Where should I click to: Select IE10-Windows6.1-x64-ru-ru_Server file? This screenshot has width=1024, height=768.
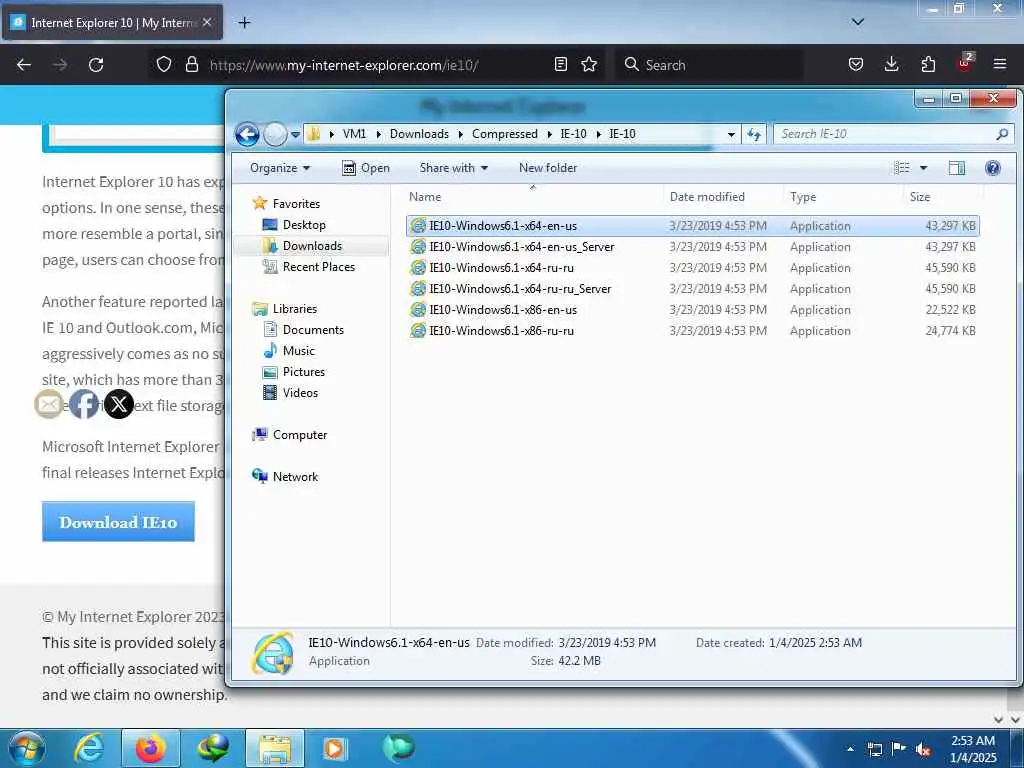pyautogui.click(x=692, y=289)
